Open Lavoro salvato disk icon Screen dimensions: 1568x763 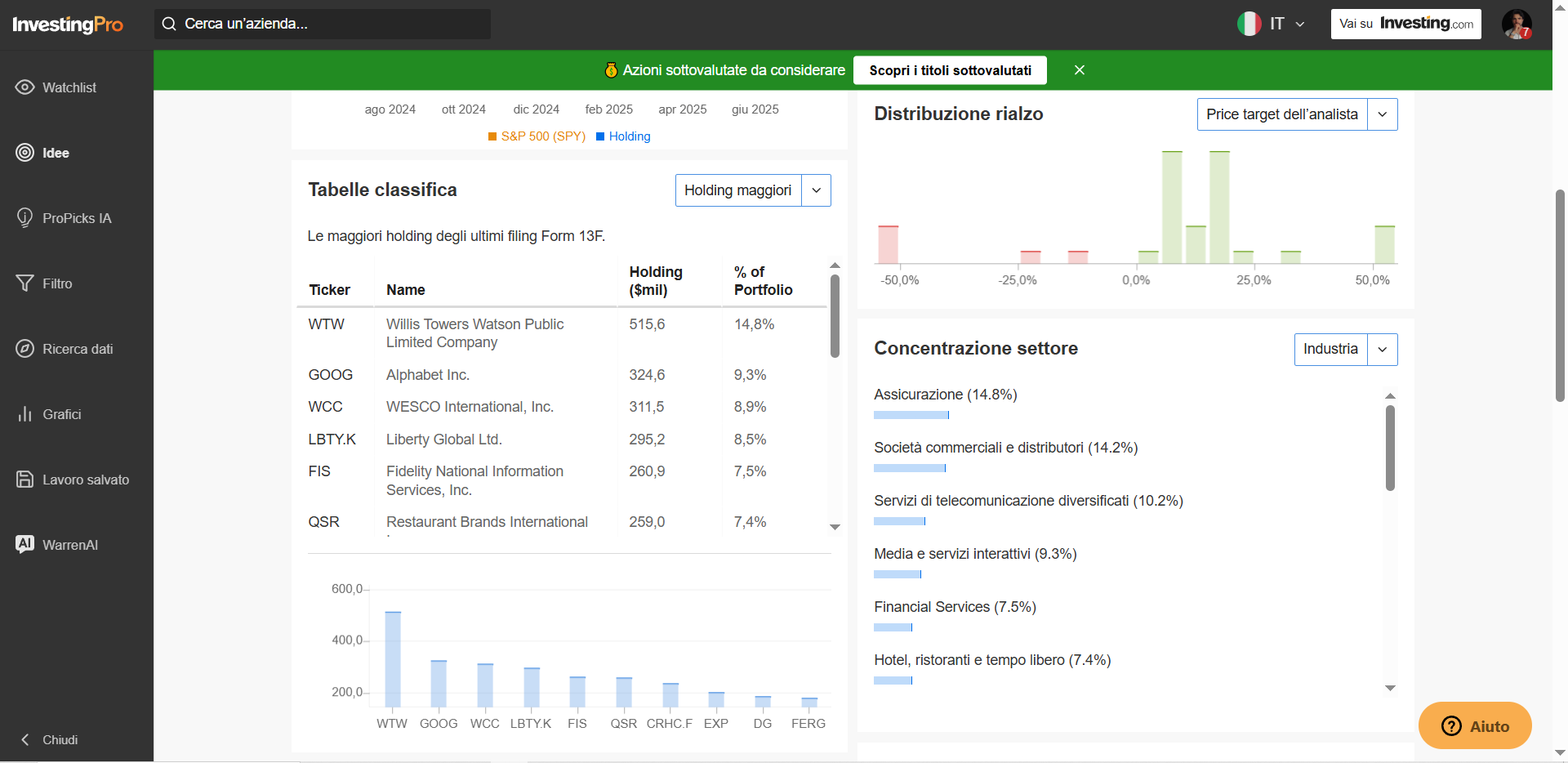(x=25, y=480)
